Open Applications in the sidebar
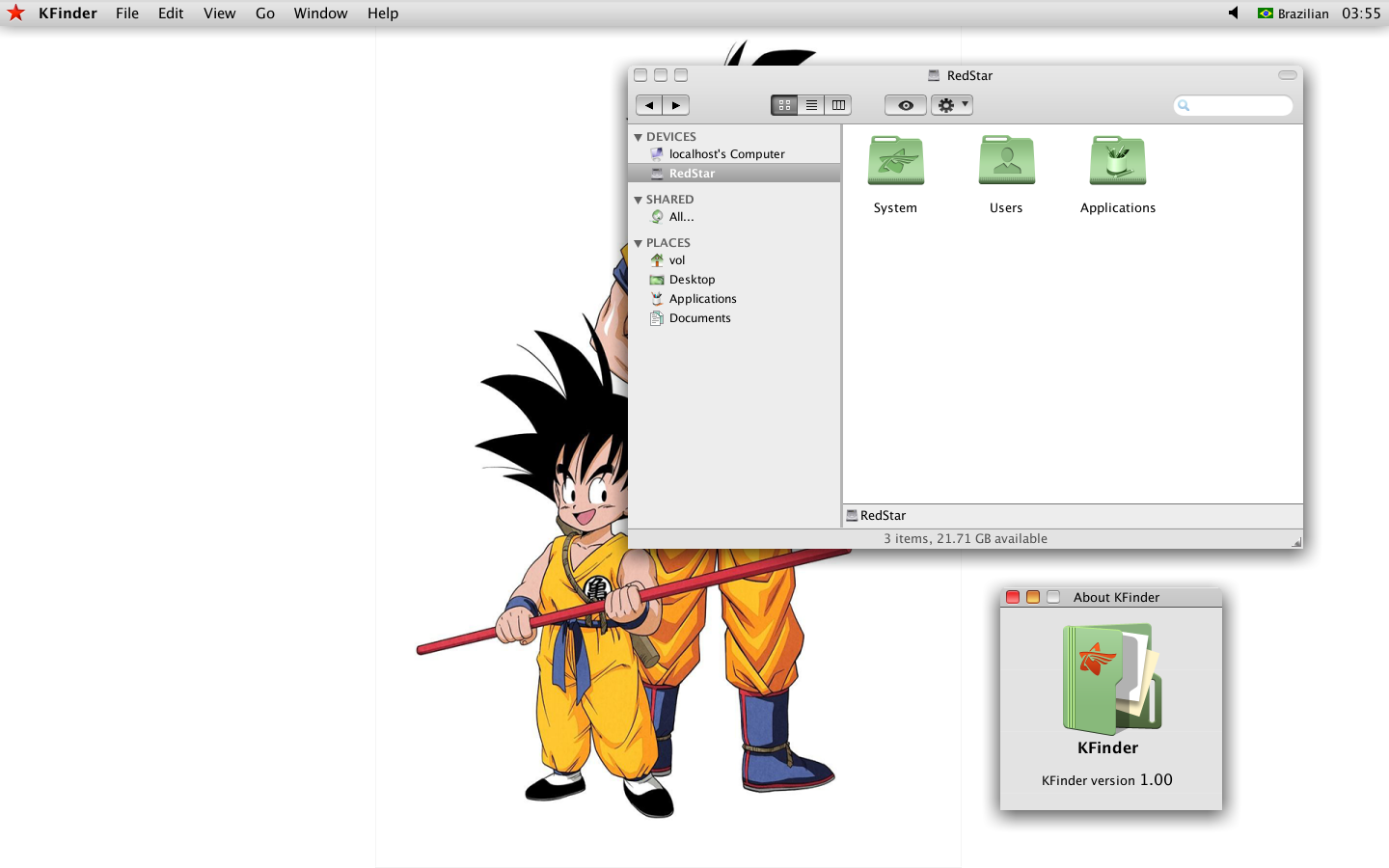This screenshot has width=1389, height=868. point(734,299)
